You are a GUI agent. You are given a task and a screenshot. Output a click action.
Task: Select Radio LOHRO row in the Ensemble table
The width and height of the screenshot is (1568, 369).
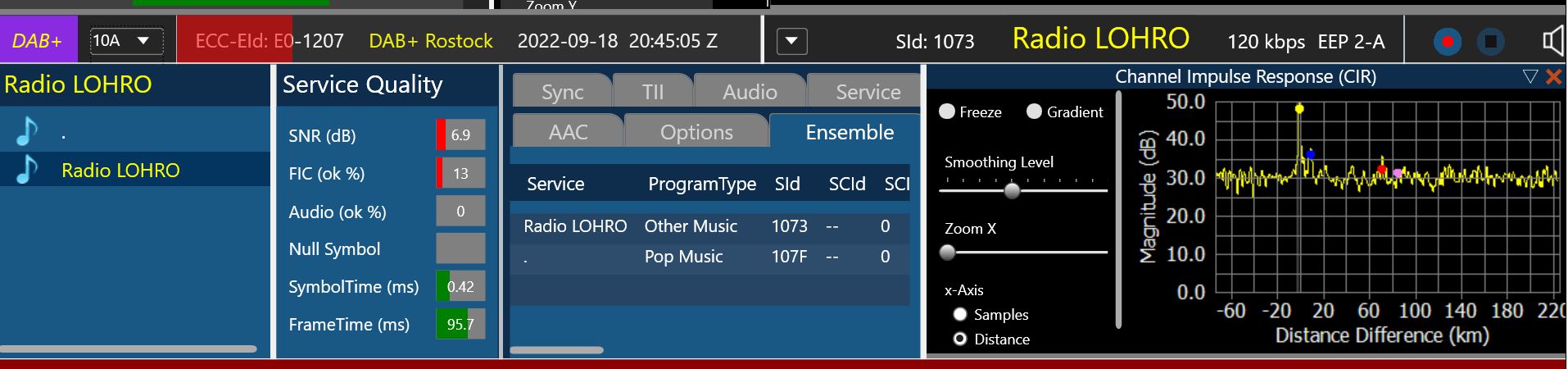tap(575, 226)
